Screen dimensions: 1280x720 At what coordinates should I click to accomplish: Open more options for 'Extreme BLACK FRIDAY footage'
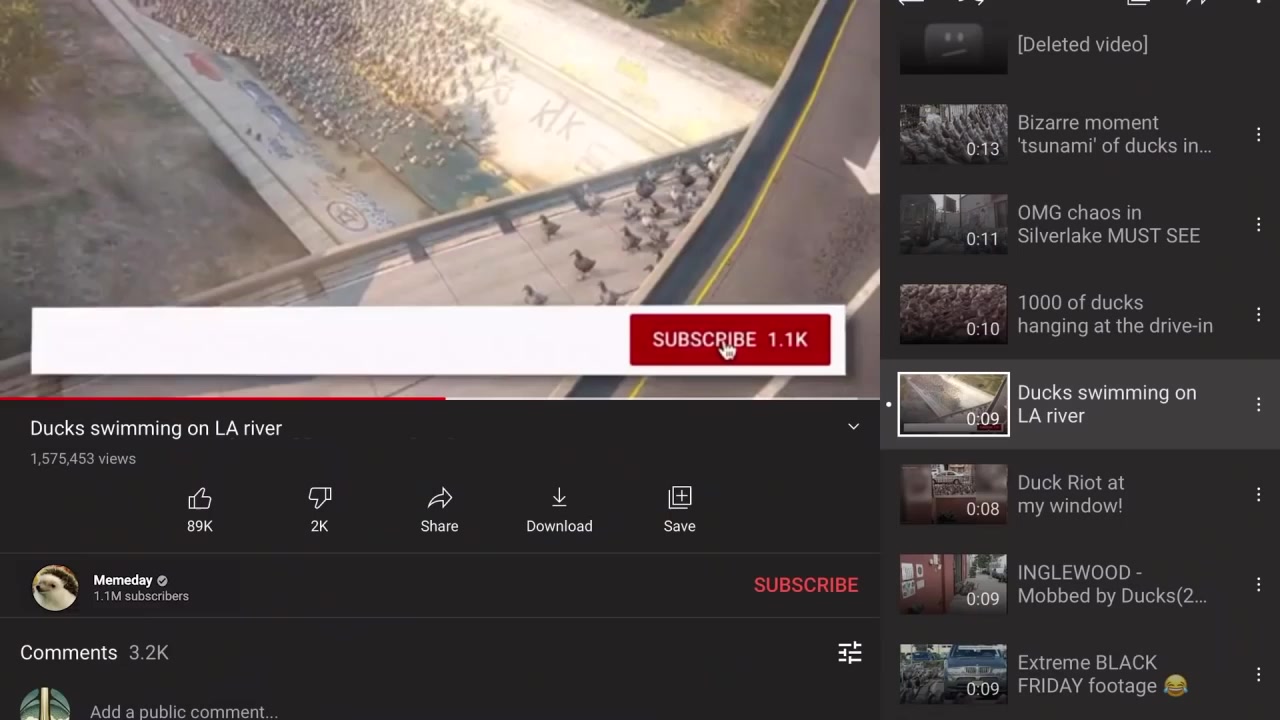click(1258, 674)
